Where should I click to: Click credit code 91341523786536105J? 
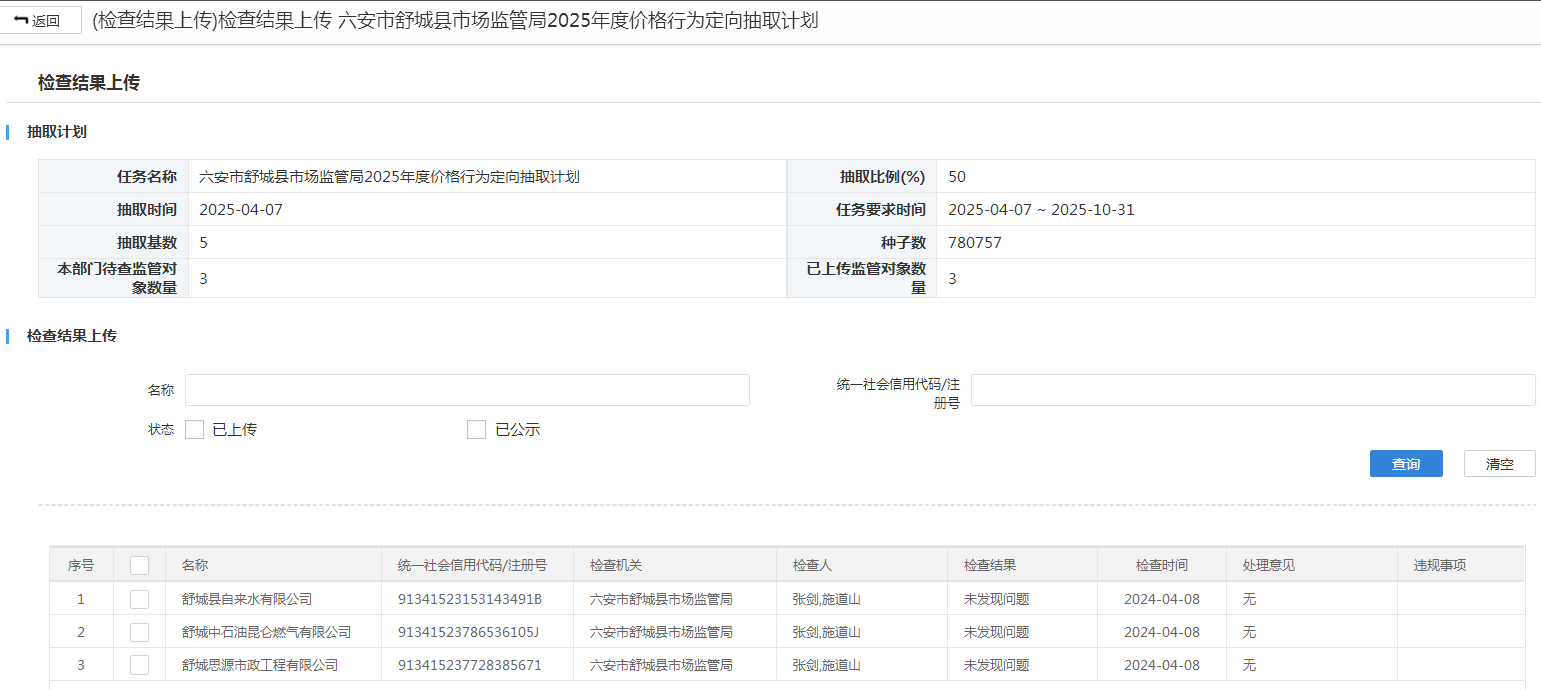468,632
